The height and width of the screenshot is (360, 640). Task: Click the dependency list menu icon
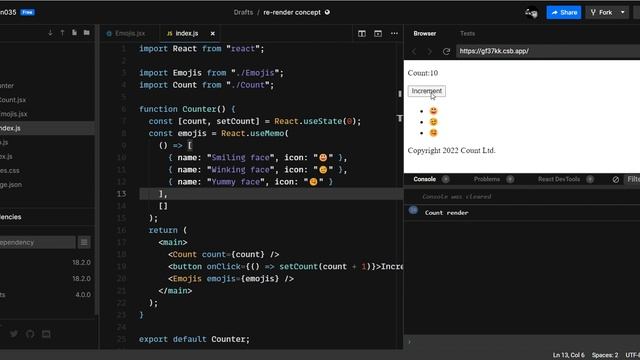(x=84, y=242)
